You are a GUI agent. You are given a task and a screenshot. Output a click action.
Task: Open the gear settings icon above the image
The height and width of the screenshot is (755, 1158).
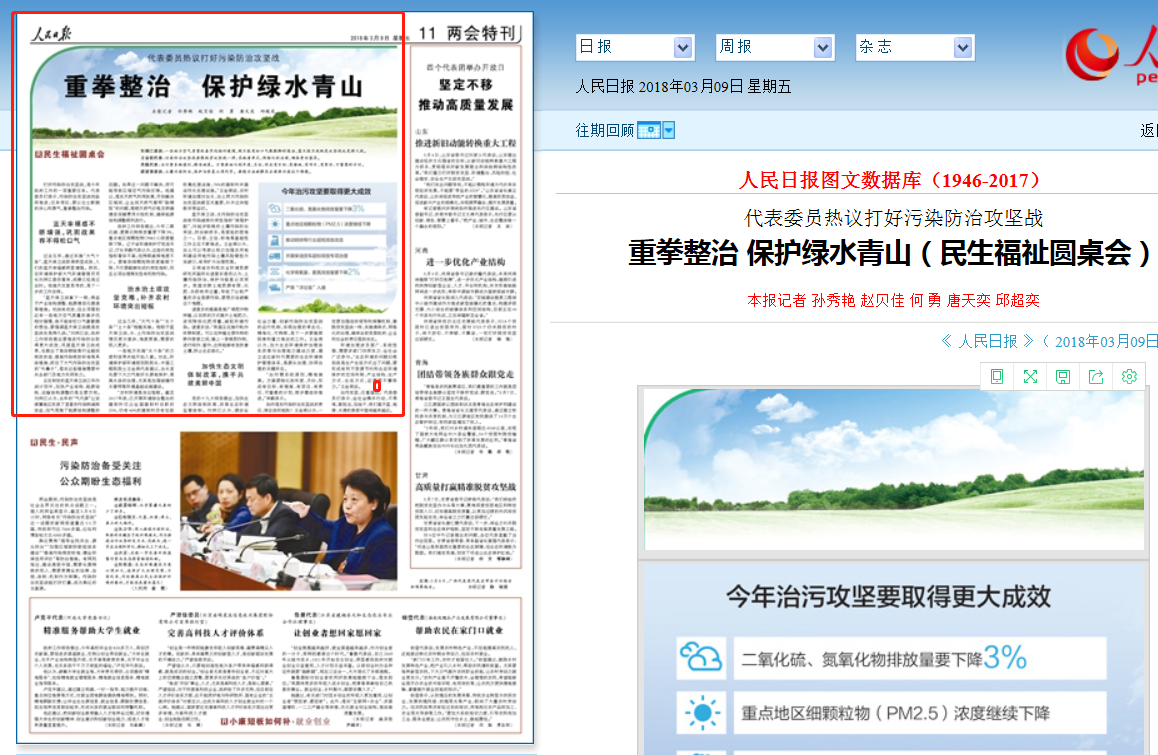[x=1129, y=376]
